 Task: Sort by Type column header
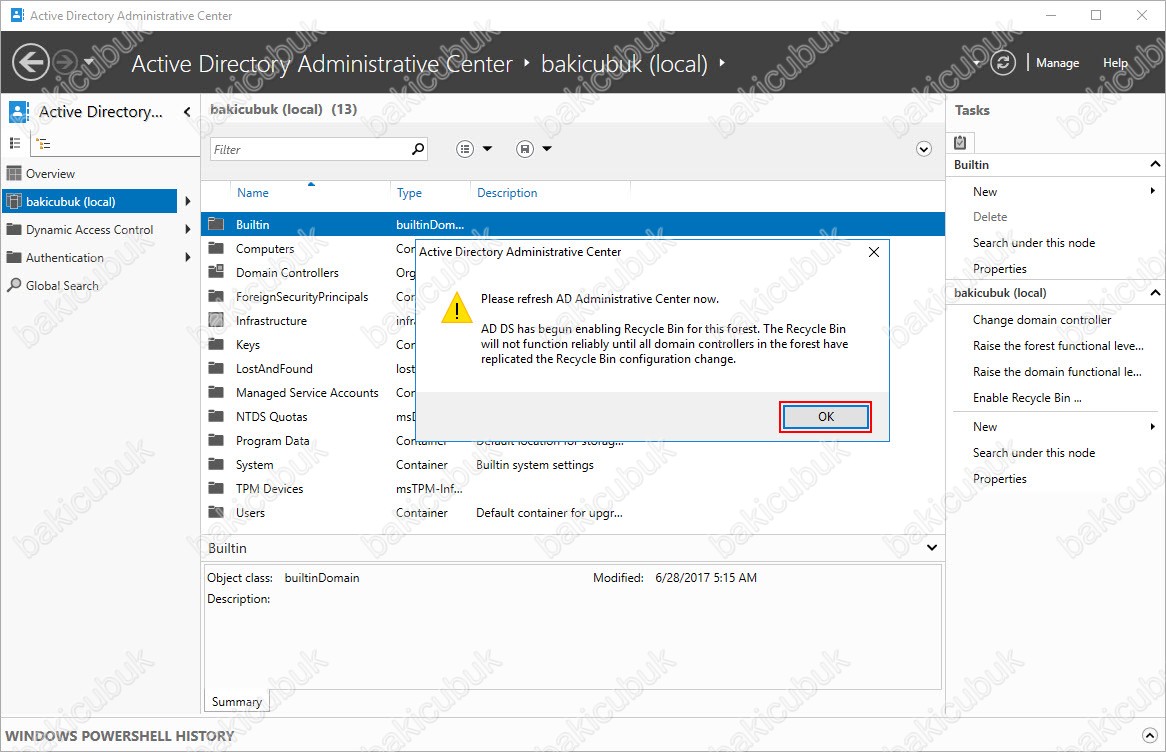(409, 193)
